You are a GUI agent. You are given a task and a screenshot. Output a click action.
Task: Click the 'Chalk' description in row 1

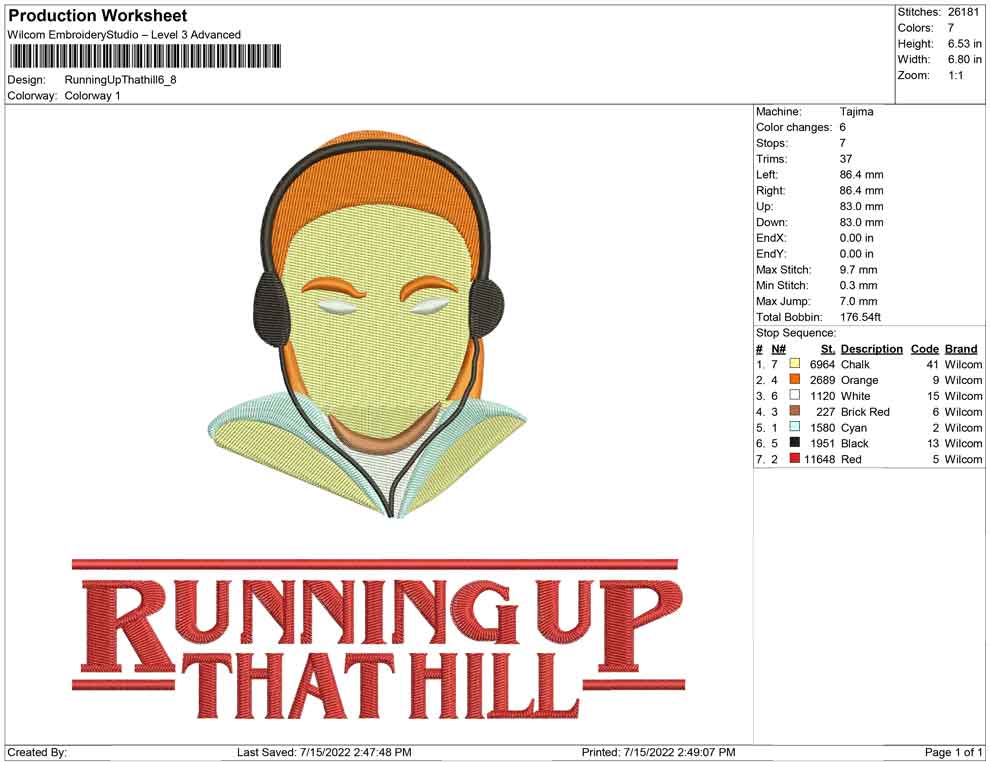855,364
